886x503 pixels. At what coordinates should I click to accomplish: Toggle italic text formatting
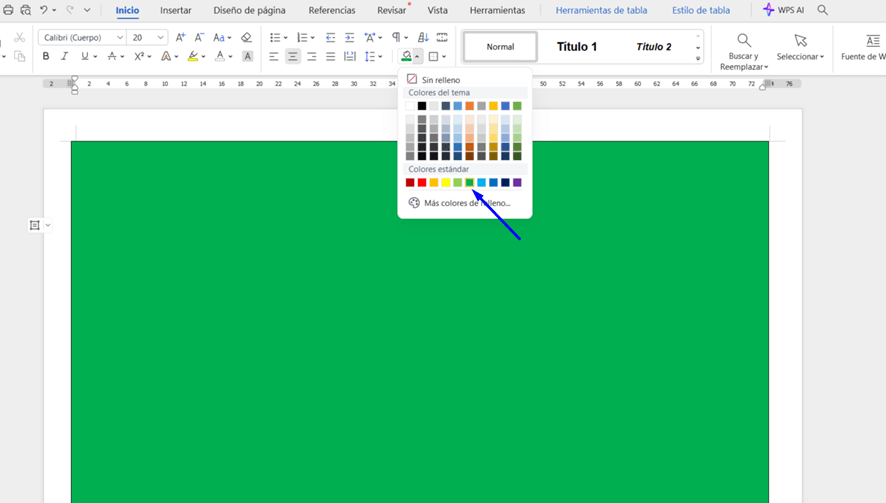tap(65, 57)
